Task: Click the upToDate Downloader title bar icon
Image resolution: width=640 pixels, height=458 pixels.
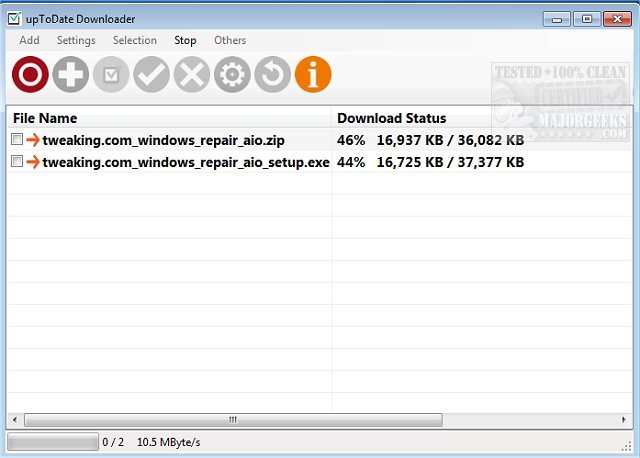Action: pos(14,19)
